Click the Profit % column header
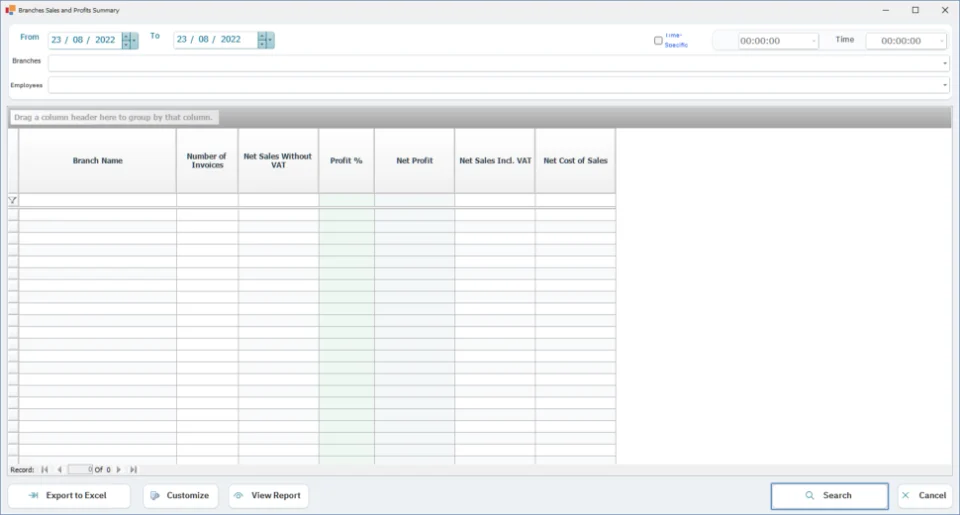The width and height of the screenshot is (960, 515). (x=347, y=160)
